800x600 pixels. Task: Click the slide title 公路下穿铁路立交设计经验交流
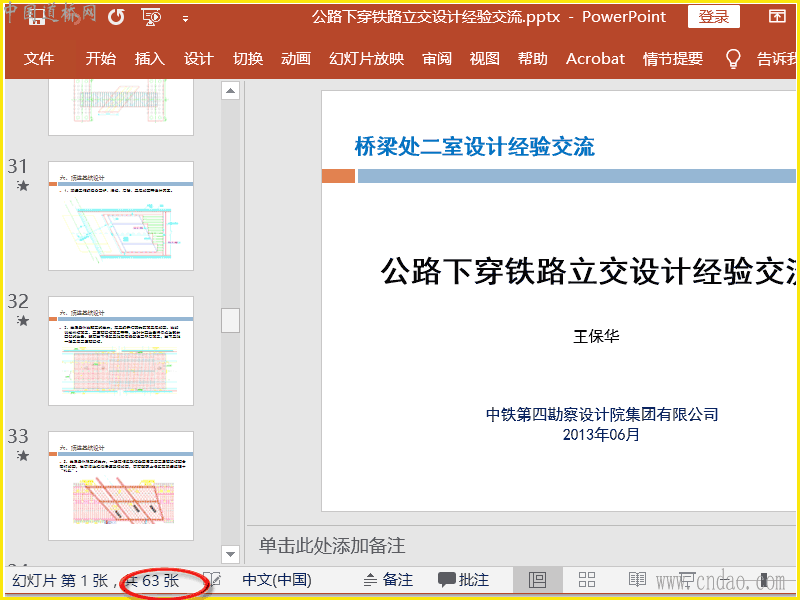(x=588, y=271)
